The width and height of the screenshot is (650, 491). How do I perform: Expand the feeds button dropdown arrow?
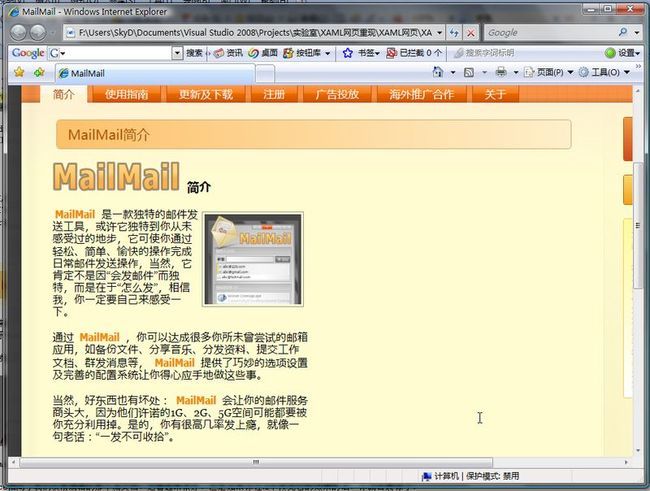[484, 73]
